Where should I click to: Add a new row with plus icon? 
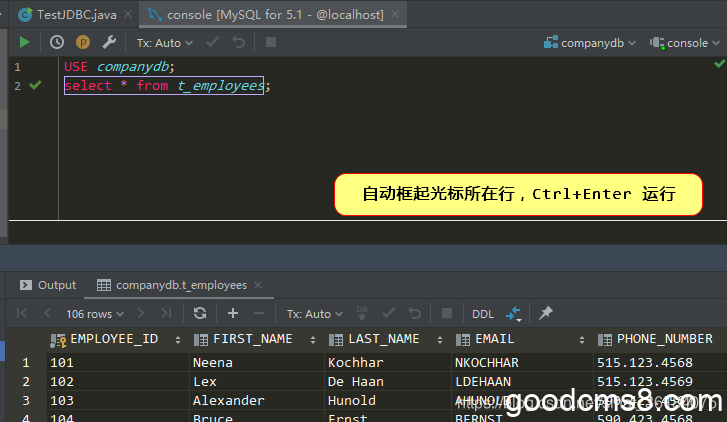tap(233, 314)
